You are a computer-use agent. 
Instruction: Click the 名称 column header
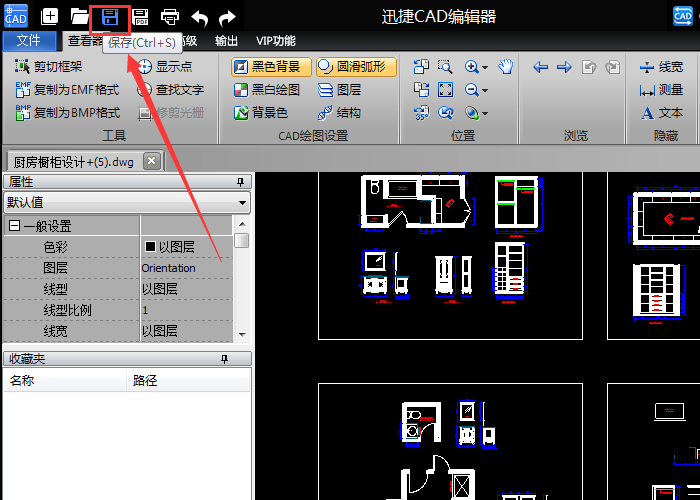65,381
